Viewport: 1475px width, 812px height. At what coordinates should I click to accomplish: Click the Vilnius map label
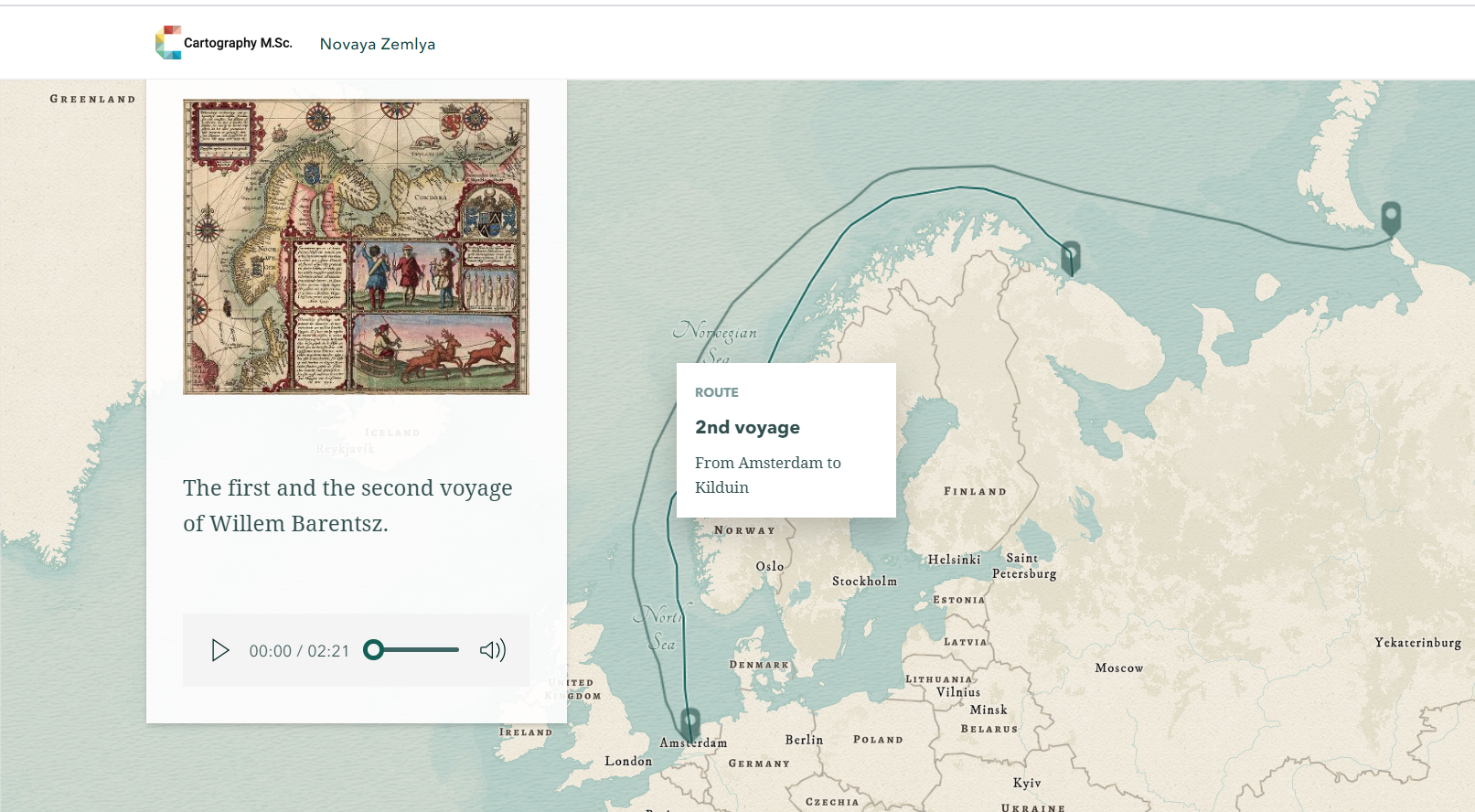pyautogui.click(x=958, y=692)
